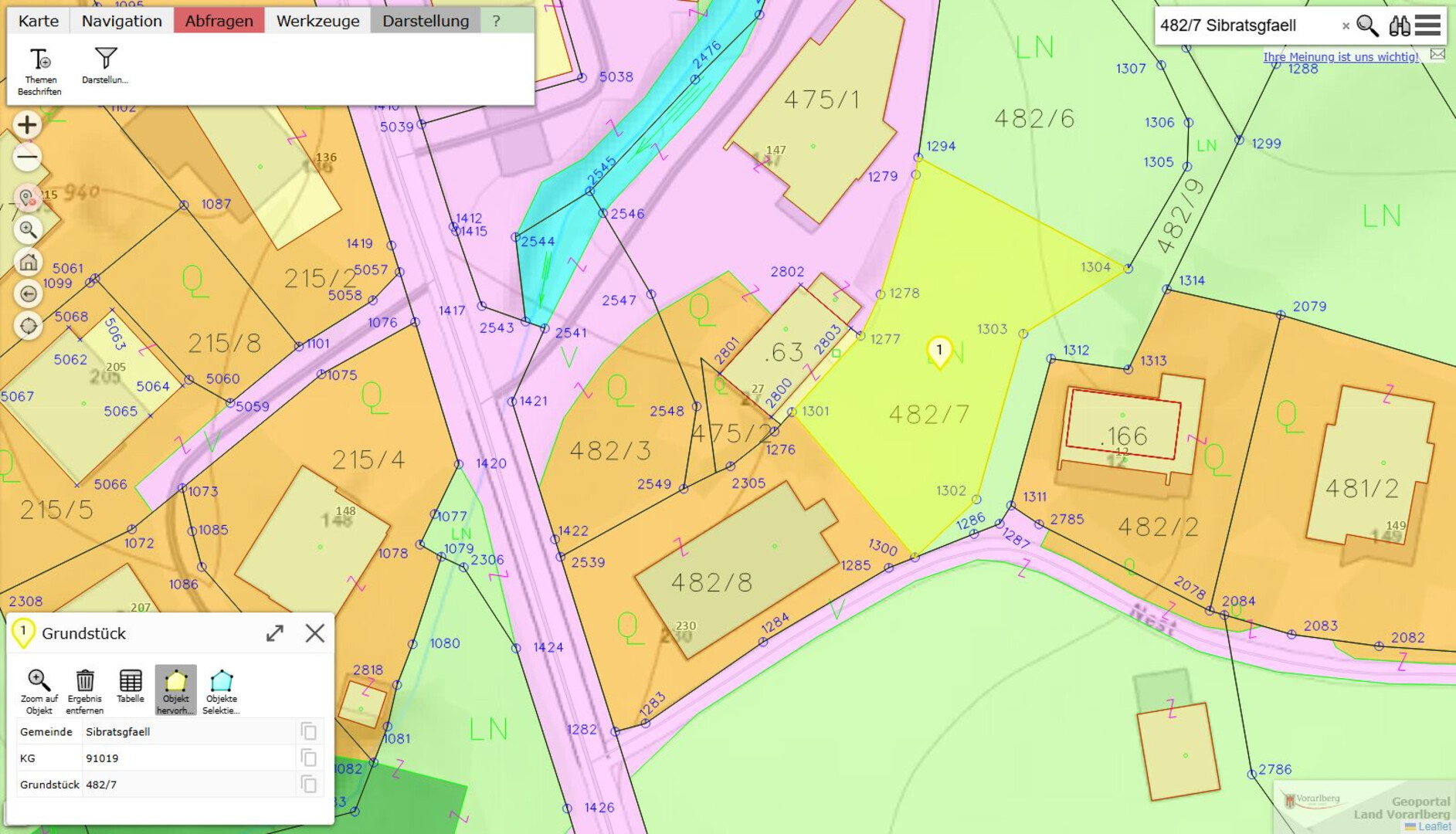Click the search field containing 482/7 Sibratsgfaell
1456x834 pixels.
[1245, 25]
